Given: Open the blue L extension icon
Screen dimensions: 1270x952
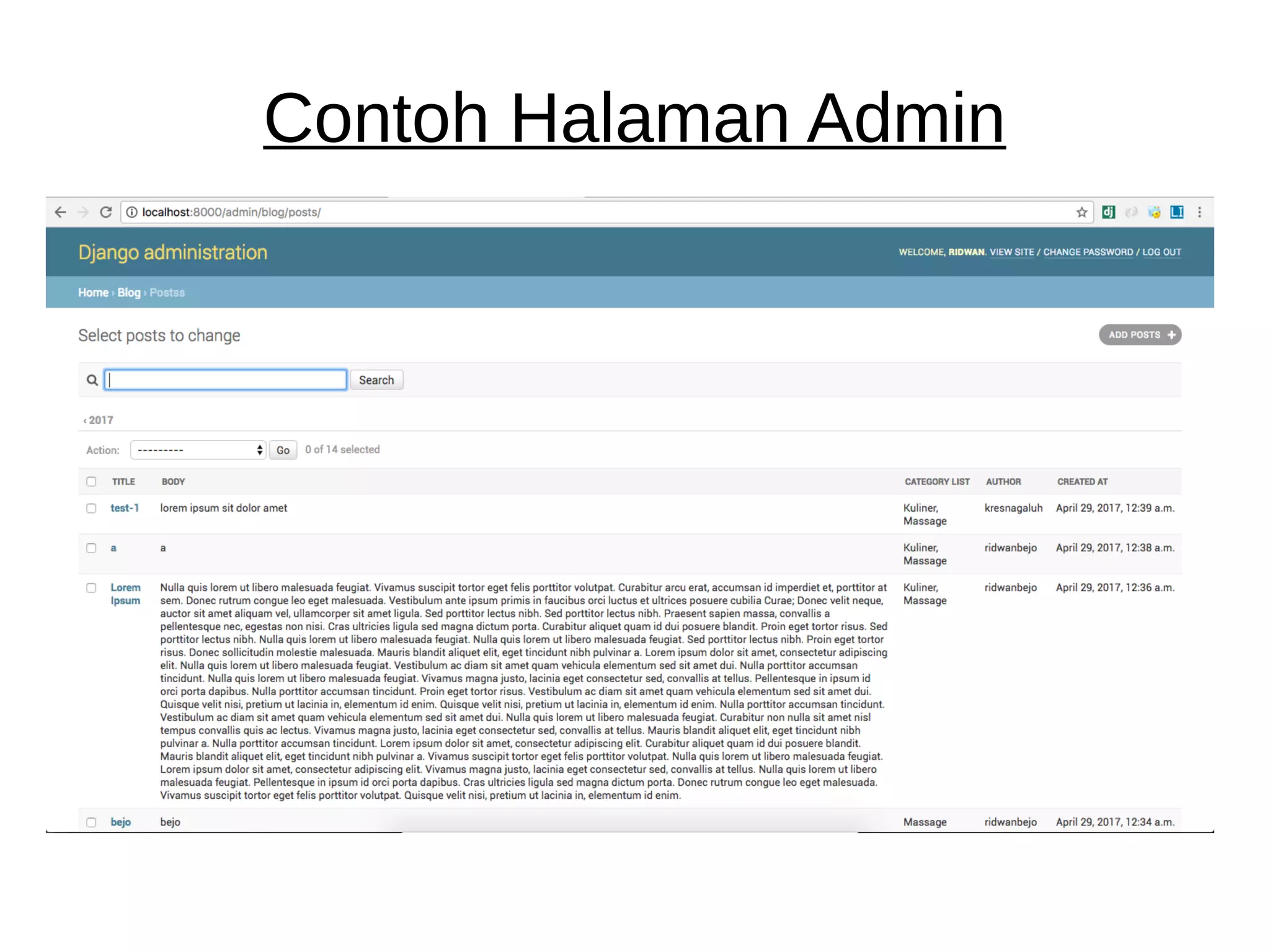Looking at the screenshot, I should tap(1177, 212).
